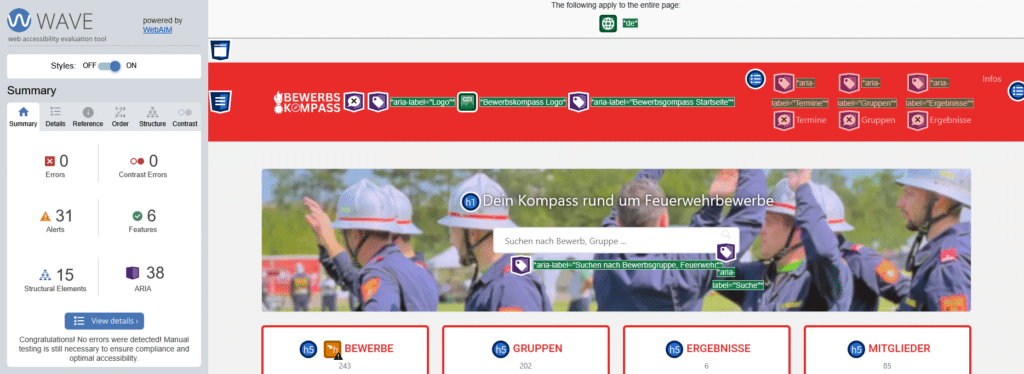Open the Gruppen nav link
1024x374 pixels.
[878, 120]
